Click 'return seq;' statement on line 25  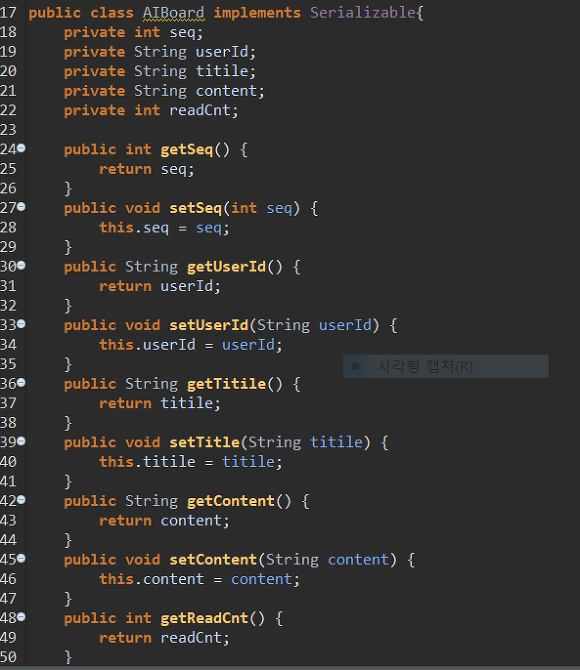[147, 169]
